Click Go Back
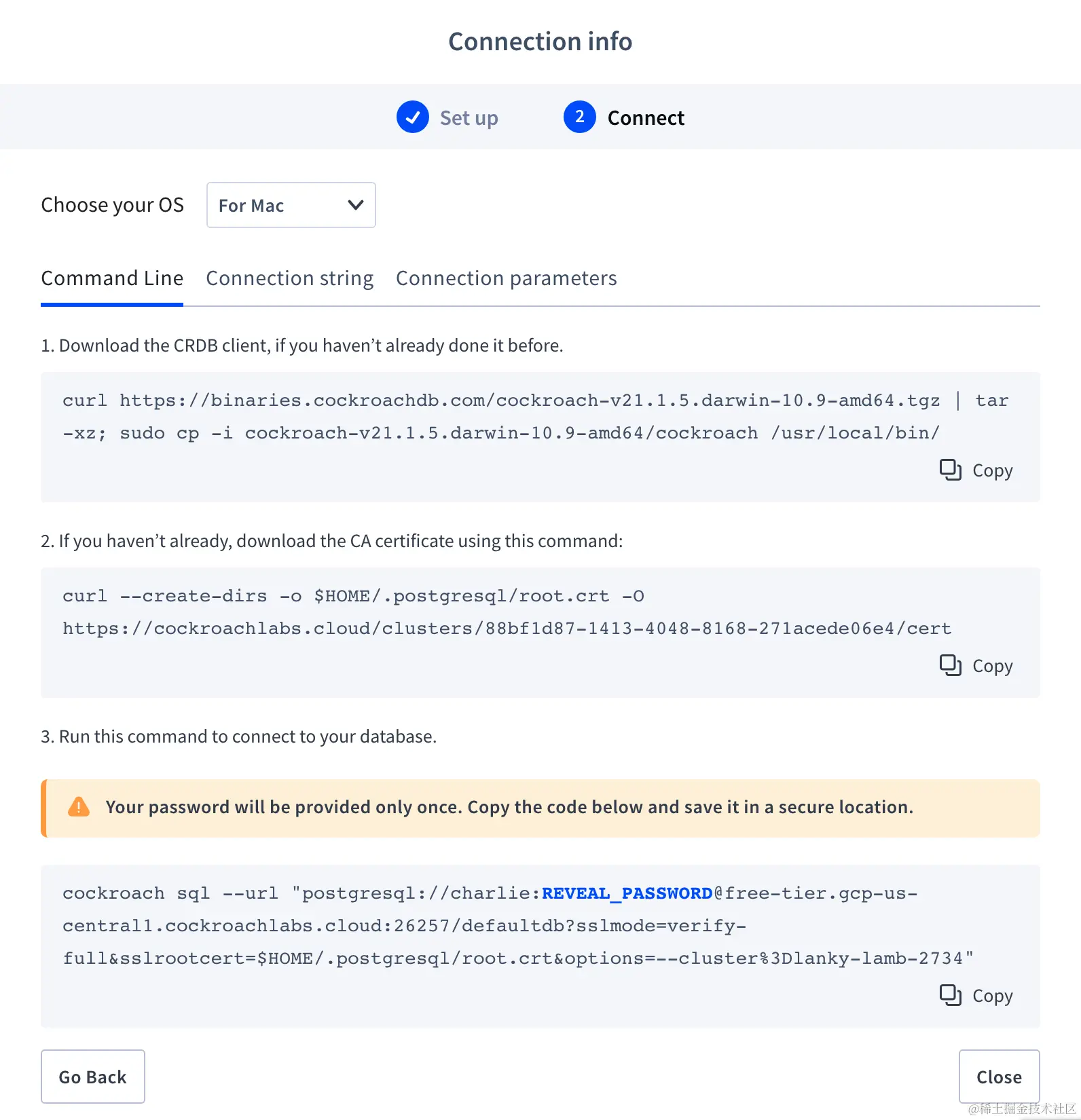 (x=93, y=1077)
